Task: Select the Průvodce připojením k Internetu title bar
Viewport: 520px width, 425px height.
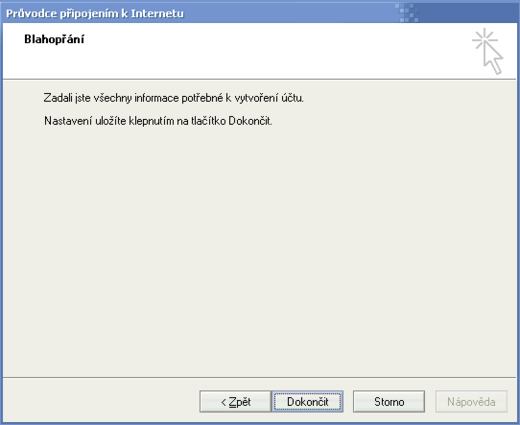Action: coord(260,13)
